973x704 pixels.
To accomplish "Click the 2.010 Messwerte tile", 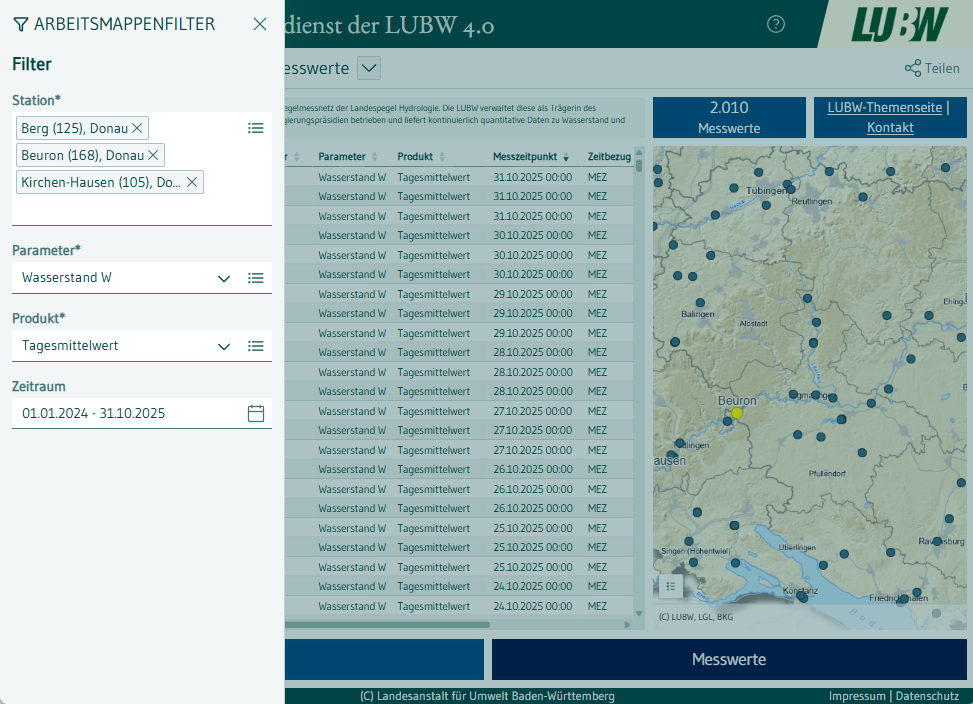I will point(729,117).
